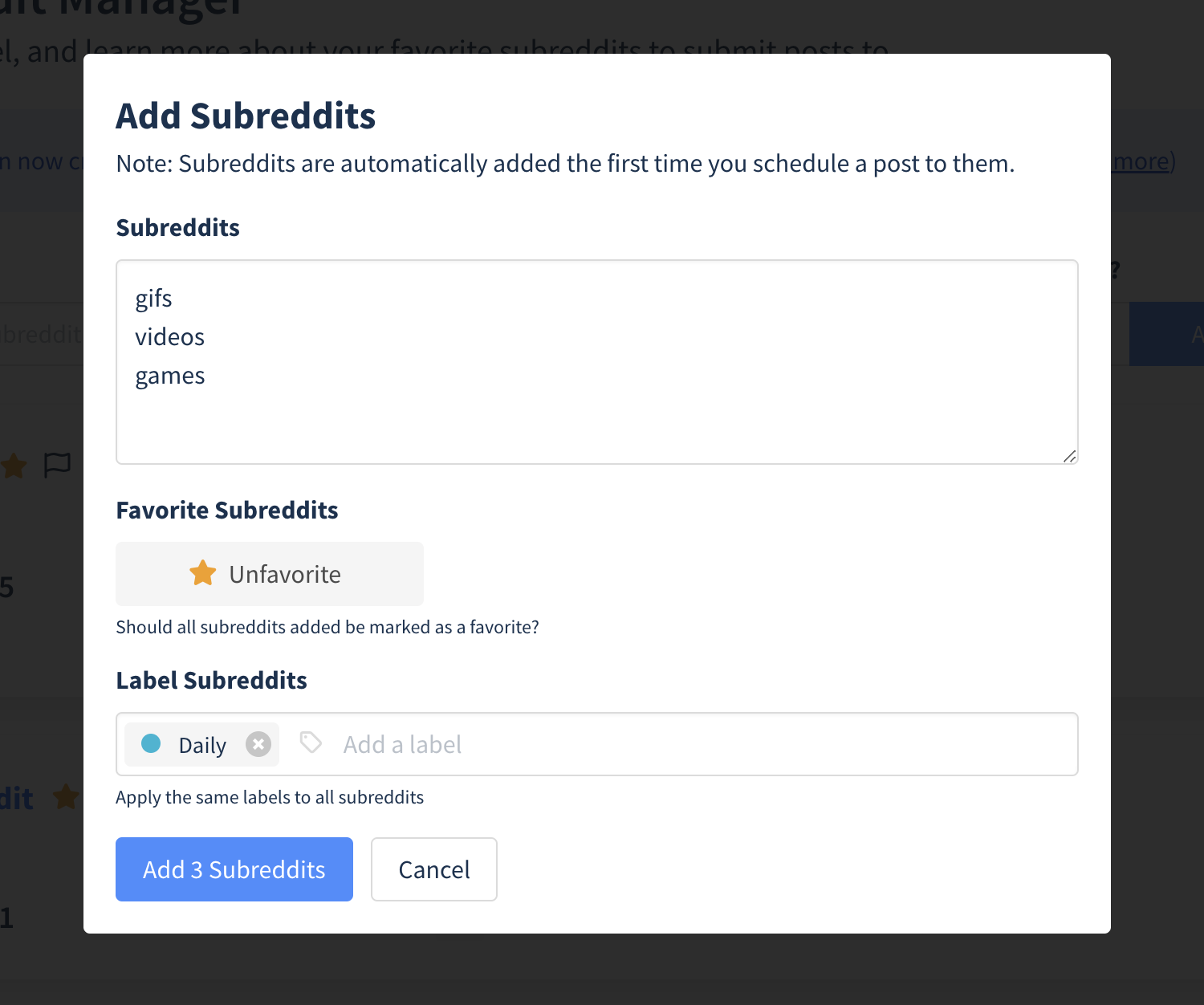The image size is (1204, 1005).
Task: Click the tag icon beside the label input
Action: 311,743
